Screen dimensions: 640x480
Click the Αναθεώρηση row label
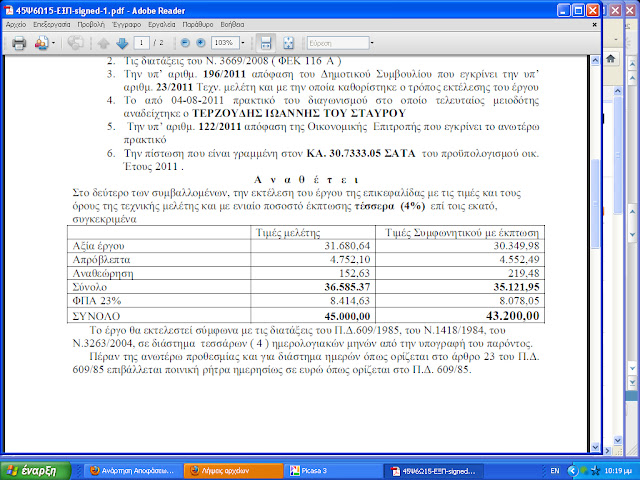103,273
